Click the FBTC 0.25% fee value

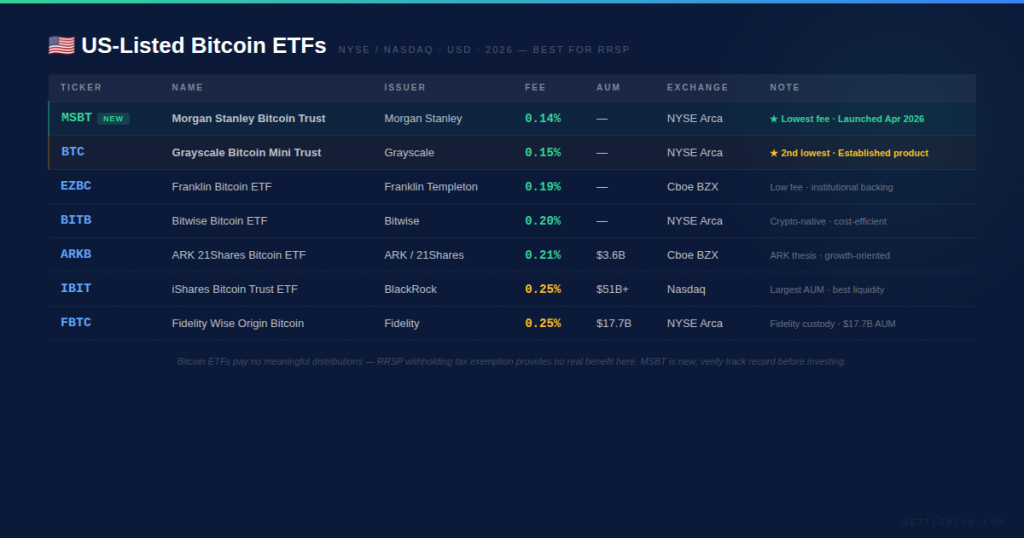point(543,323)
